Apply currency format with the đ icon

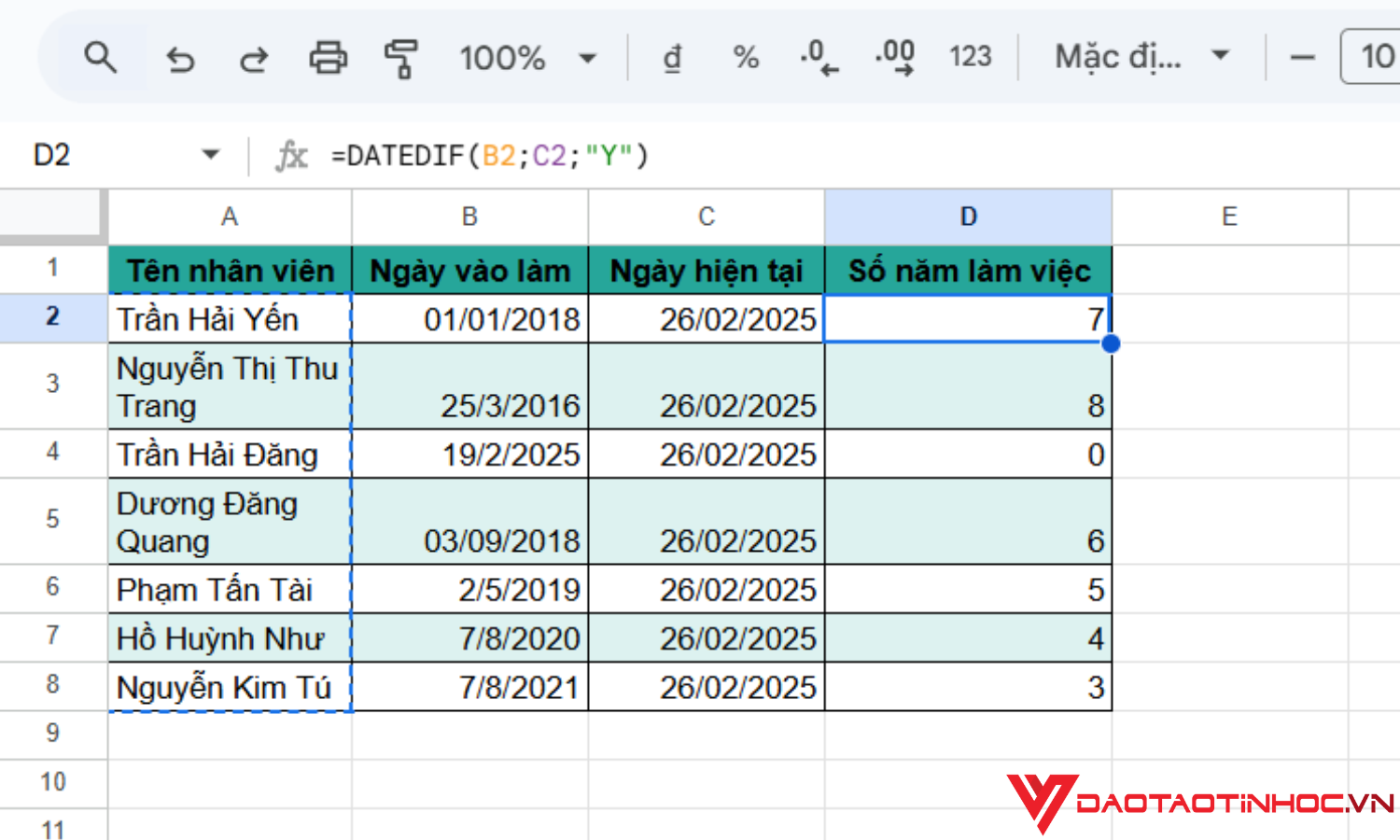click(670, 58)
